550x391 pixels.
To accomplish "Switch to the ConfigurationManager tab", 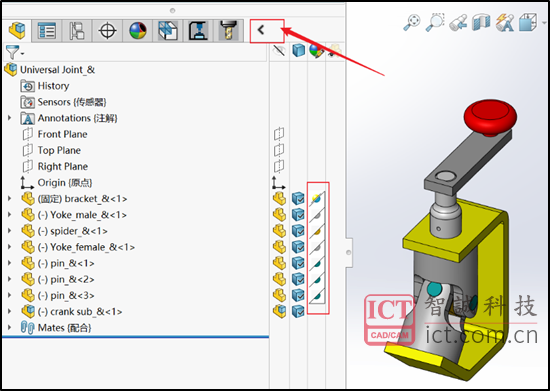I will 77,31.
